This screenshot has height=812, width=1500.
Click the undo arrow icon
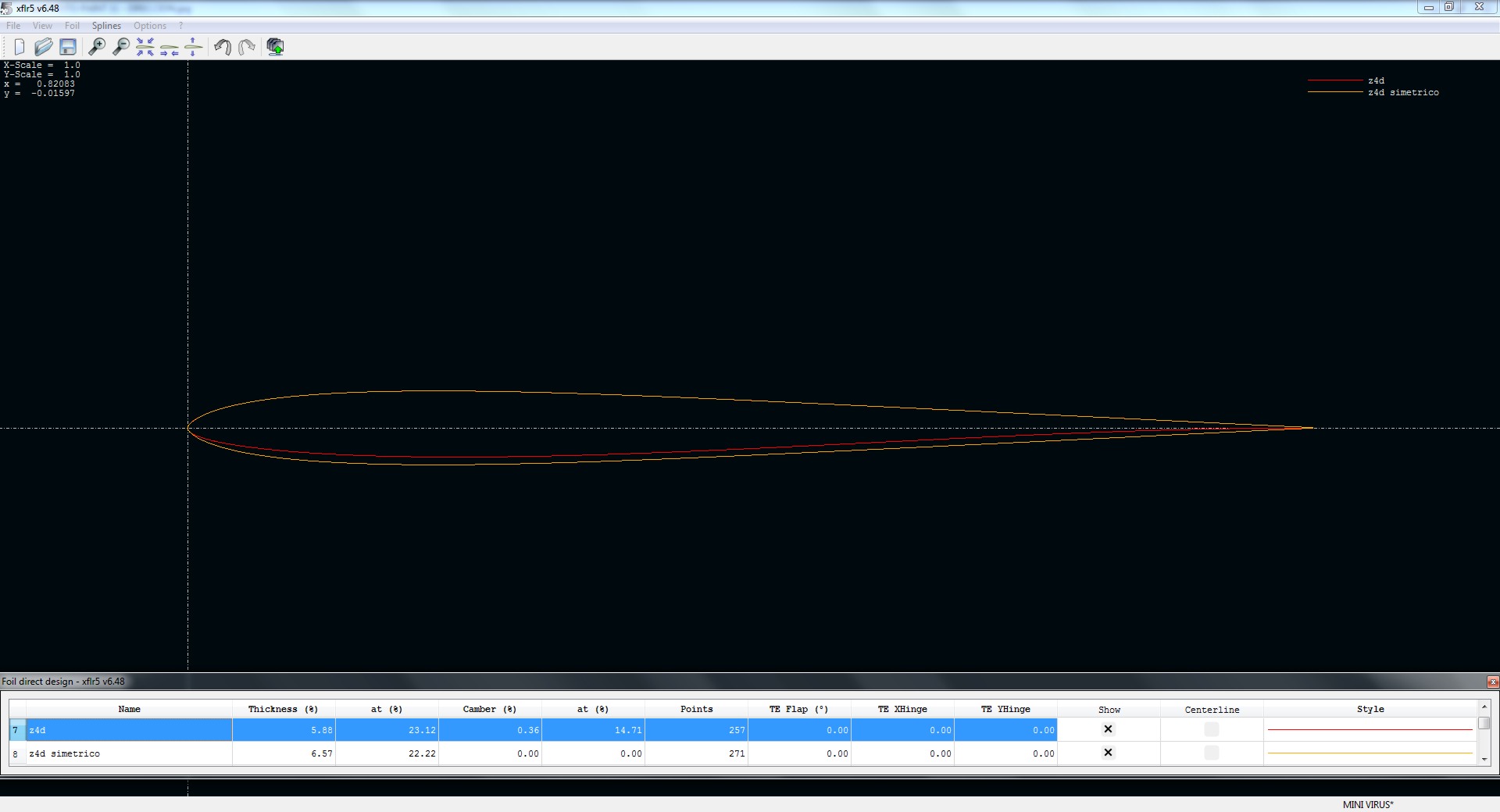223,47
